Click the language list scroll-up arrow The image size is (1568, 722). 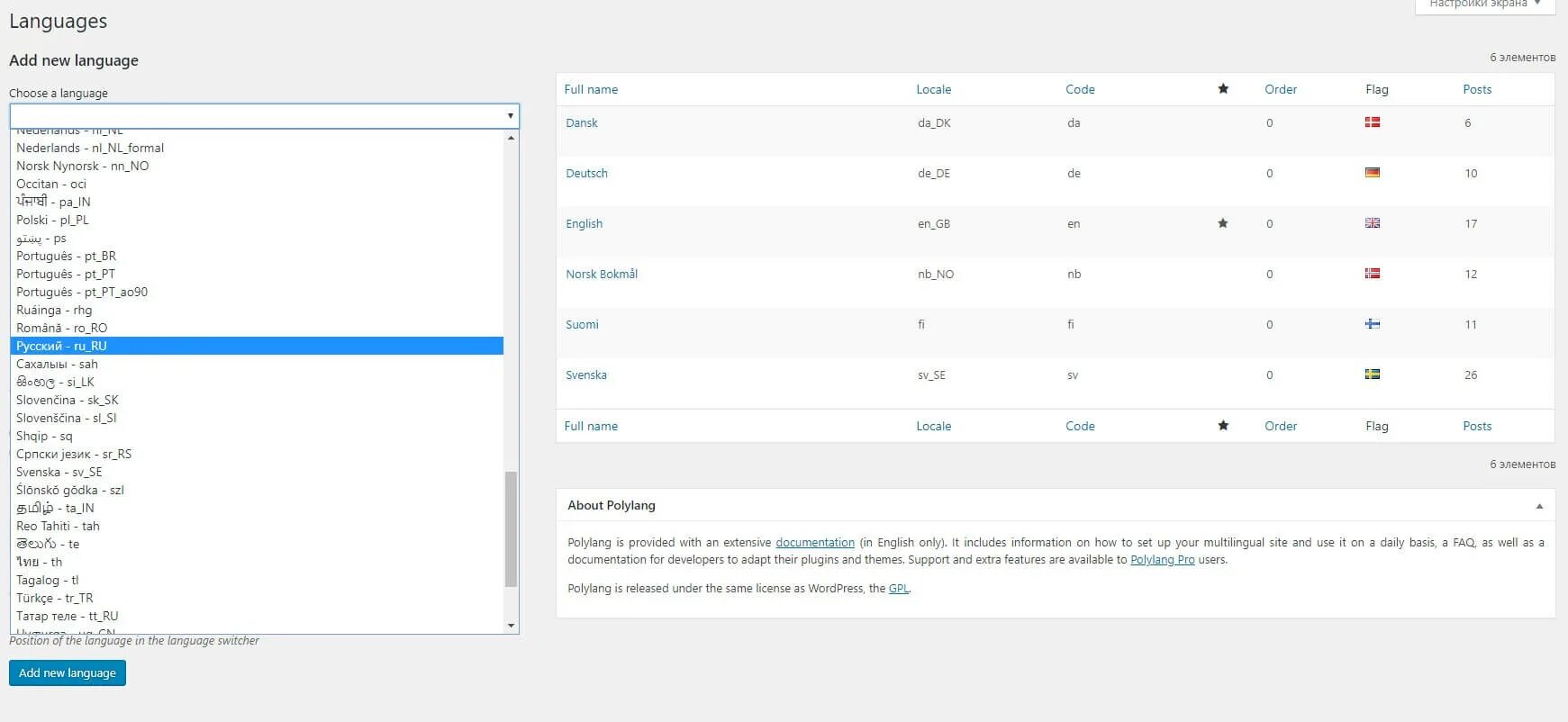[x=512, y=138]
